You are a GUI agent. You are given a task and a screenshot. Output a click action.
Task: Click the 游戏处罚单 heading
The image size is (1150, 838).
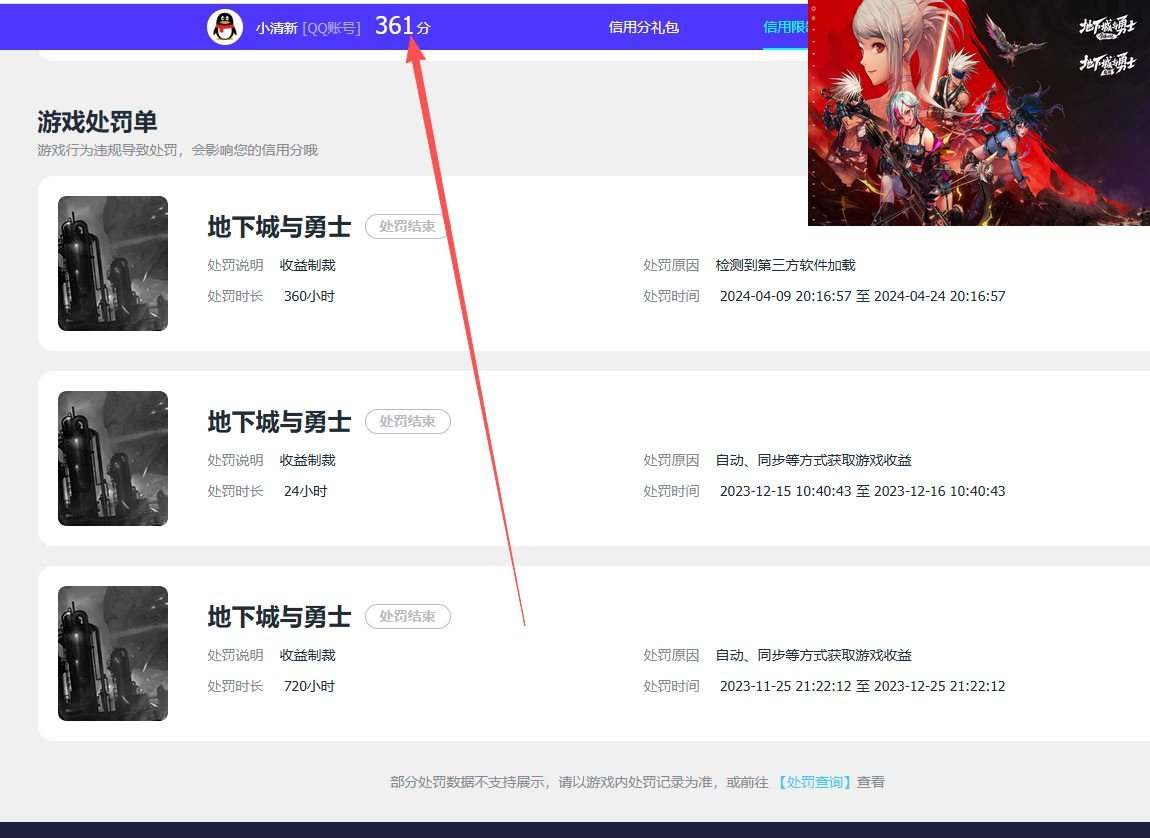pos(98,122)
